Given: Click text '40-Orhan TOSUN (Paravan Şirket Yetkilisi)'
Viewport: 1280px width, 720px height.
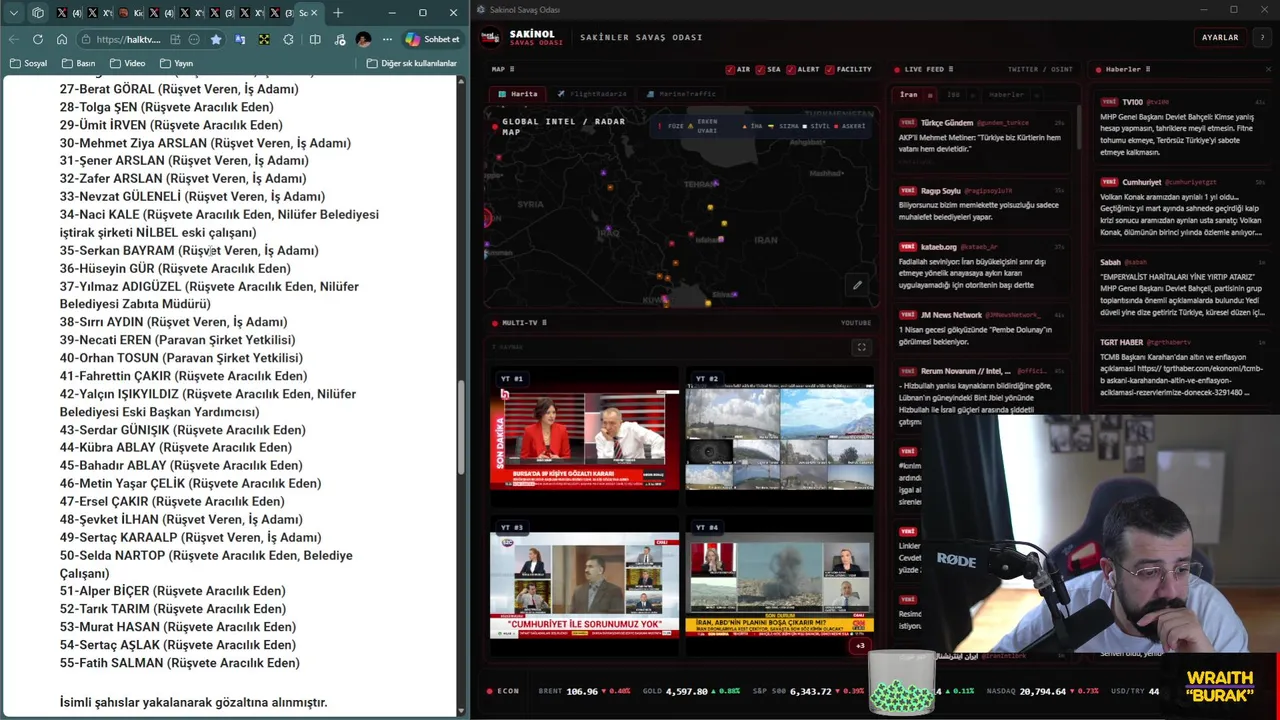Looking at the screenshot, I should (181, 358).
